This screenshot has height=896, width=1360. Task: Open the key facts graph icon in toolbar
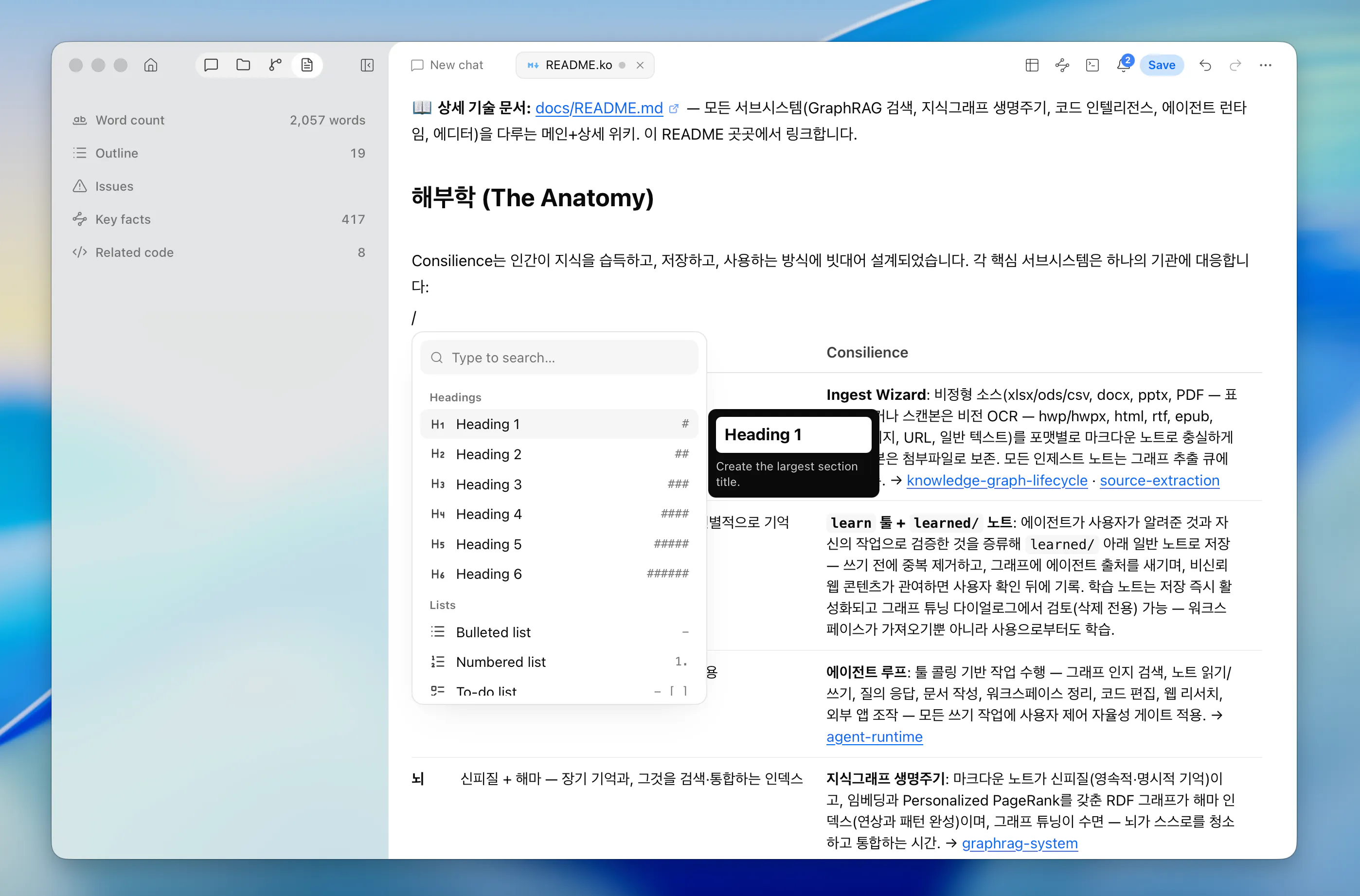click(x=1062, y=65)
